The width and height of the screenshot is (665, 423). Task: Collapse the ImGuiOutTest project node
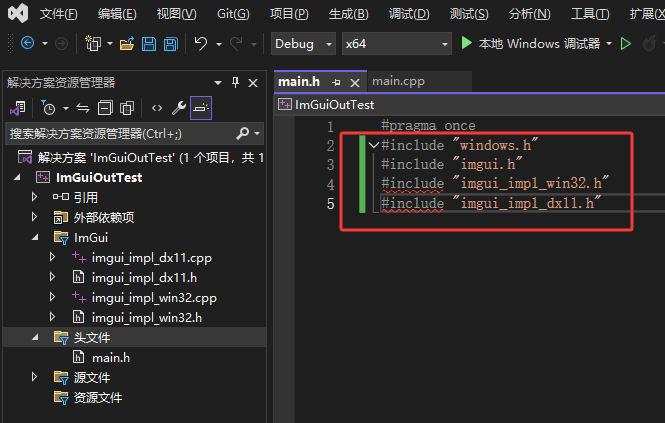click(x=17, y=177)
